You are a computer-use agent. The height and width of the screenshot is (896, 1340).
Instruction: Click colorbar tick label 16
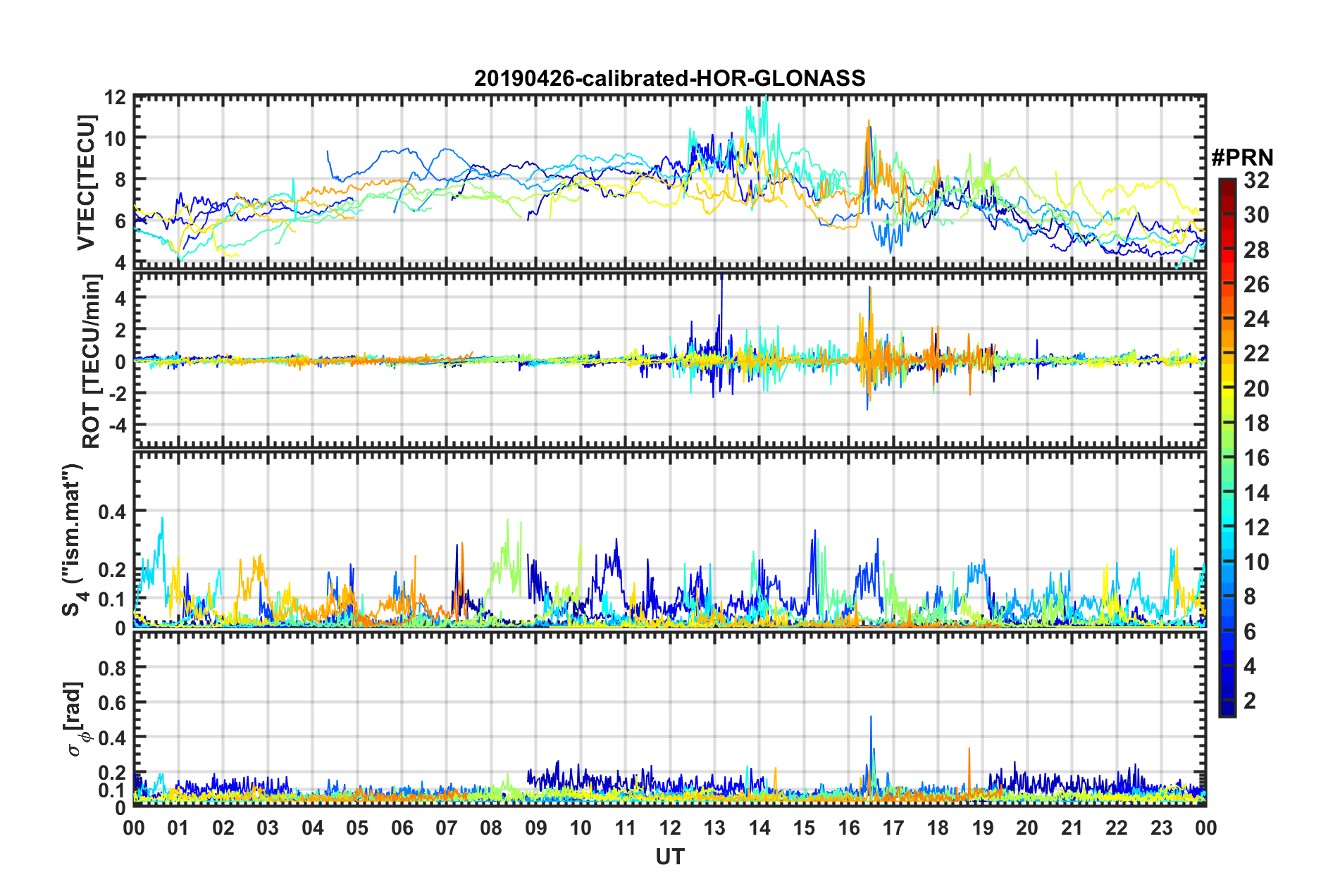pyautogui.click(x=1256, y=458)
